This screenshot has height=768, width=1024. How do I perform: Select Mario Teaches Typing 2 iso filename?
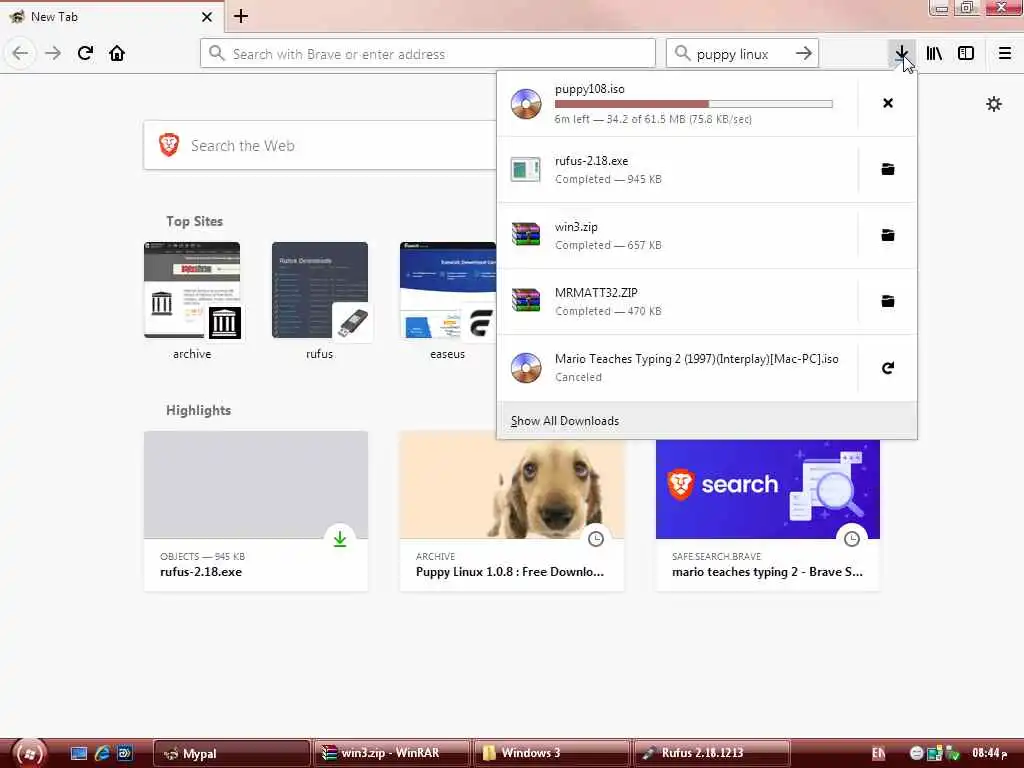(x=696, y=359)
